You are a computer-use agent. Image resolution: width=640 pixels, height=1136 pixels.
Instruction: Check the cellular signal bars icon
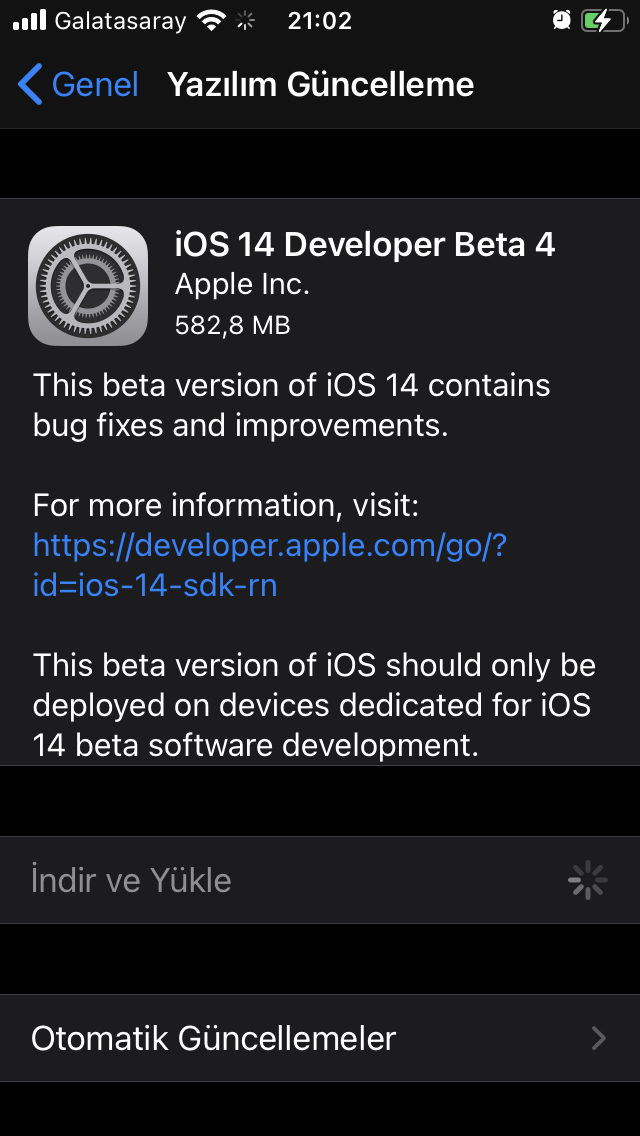coord(29,20)
